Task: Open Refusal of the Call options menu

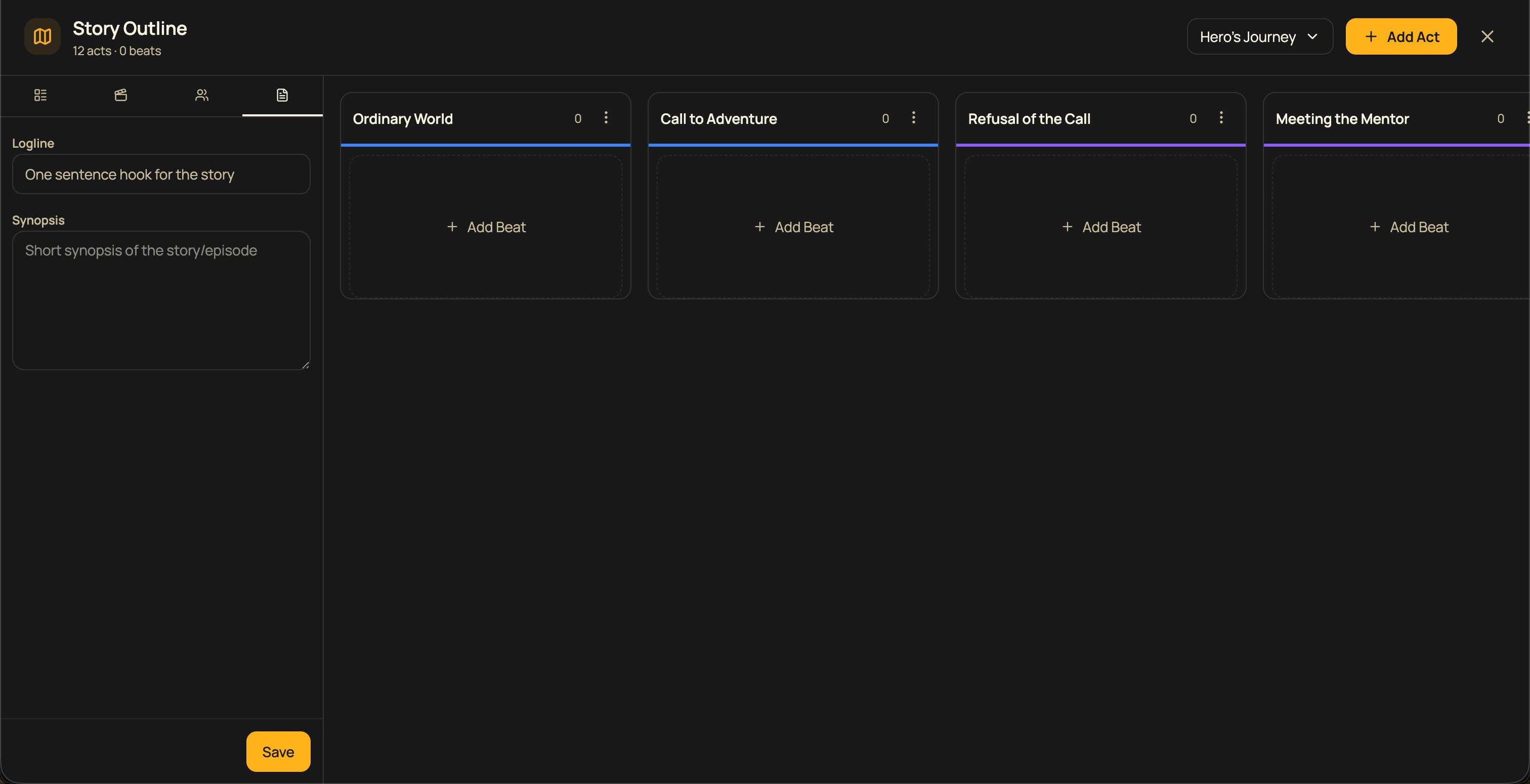Action: [x=1221, y=117]
